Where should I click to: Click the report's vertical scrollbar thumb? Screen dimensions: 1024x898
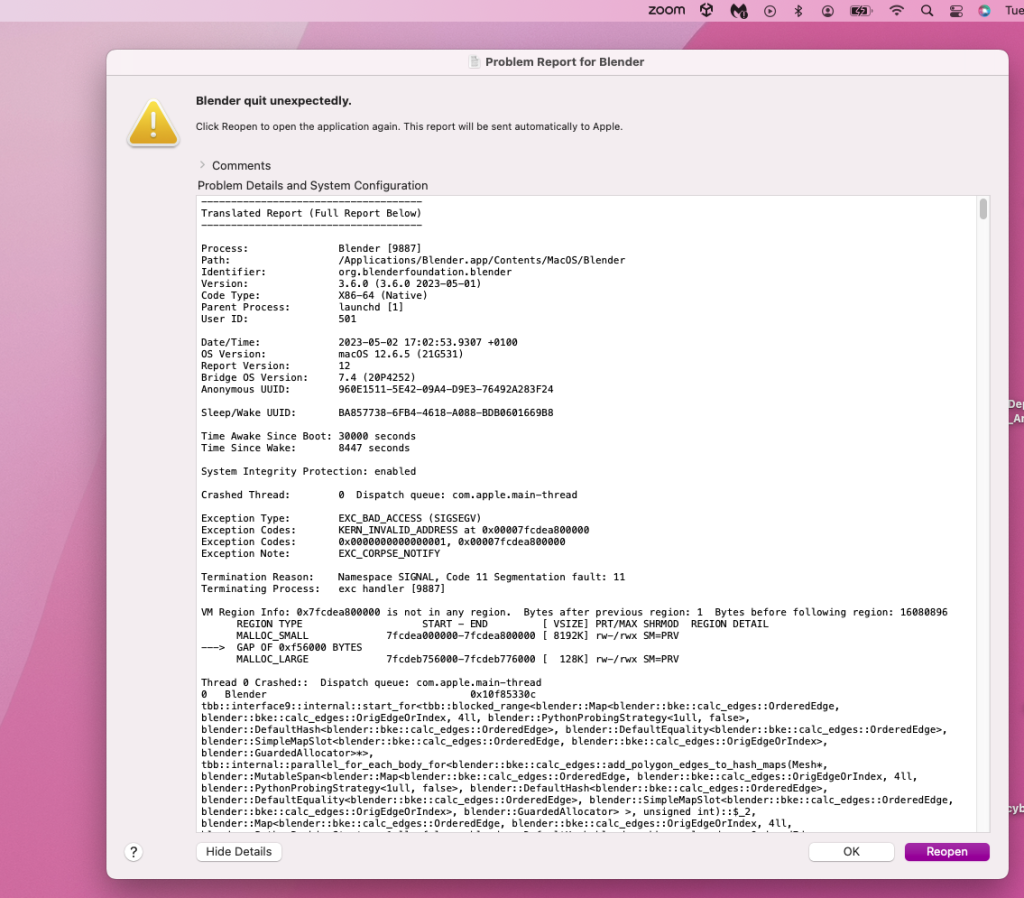coord(984,209)
